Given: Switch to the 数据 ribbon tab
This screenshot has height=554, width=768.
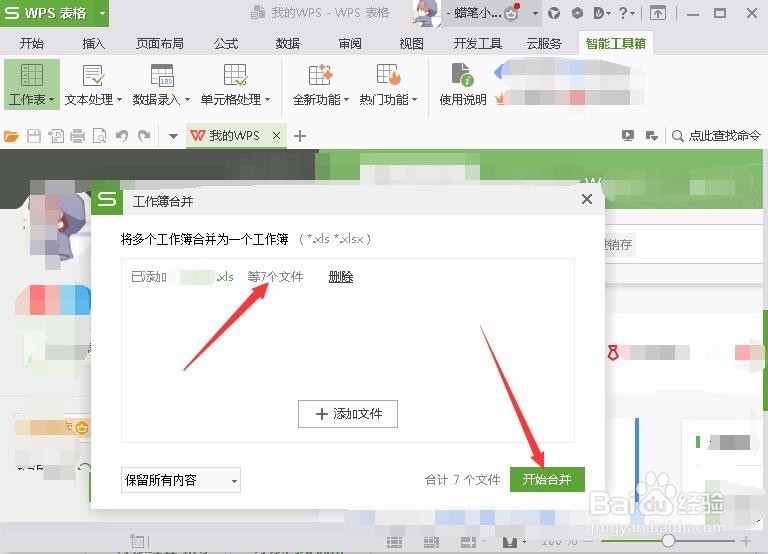Looking at the screenshot, I should [288, 44].
